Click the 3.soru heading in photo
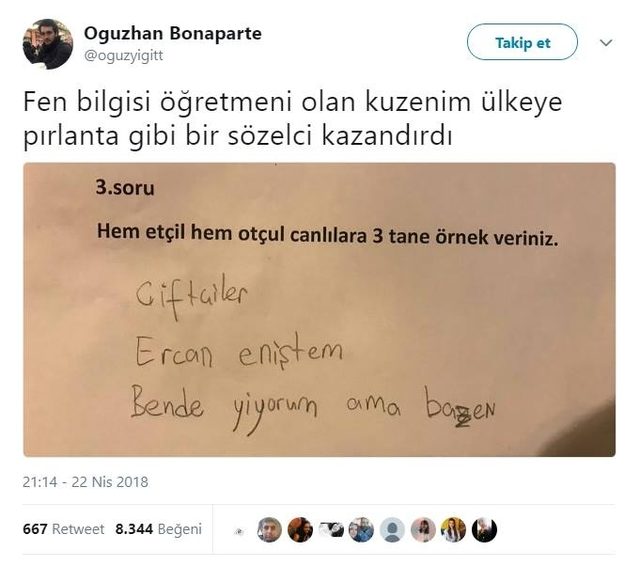 click(x=125, y=188)
